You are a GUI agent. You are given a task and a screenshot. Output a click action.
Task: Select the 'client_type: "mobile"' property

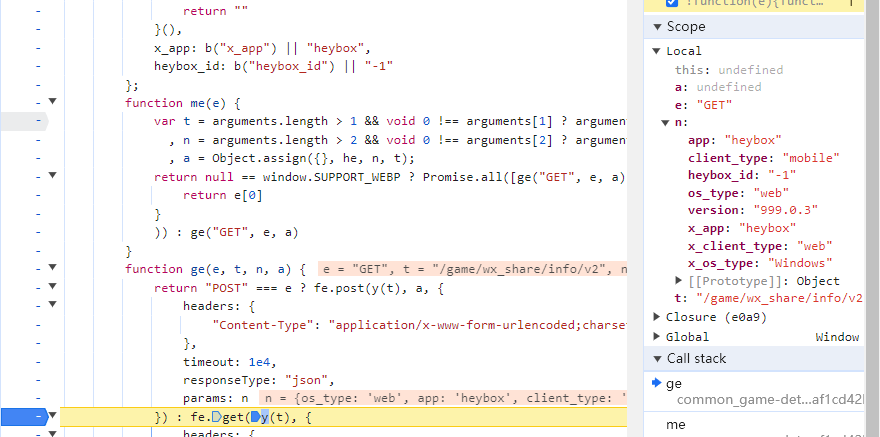(x=764, y=158)
